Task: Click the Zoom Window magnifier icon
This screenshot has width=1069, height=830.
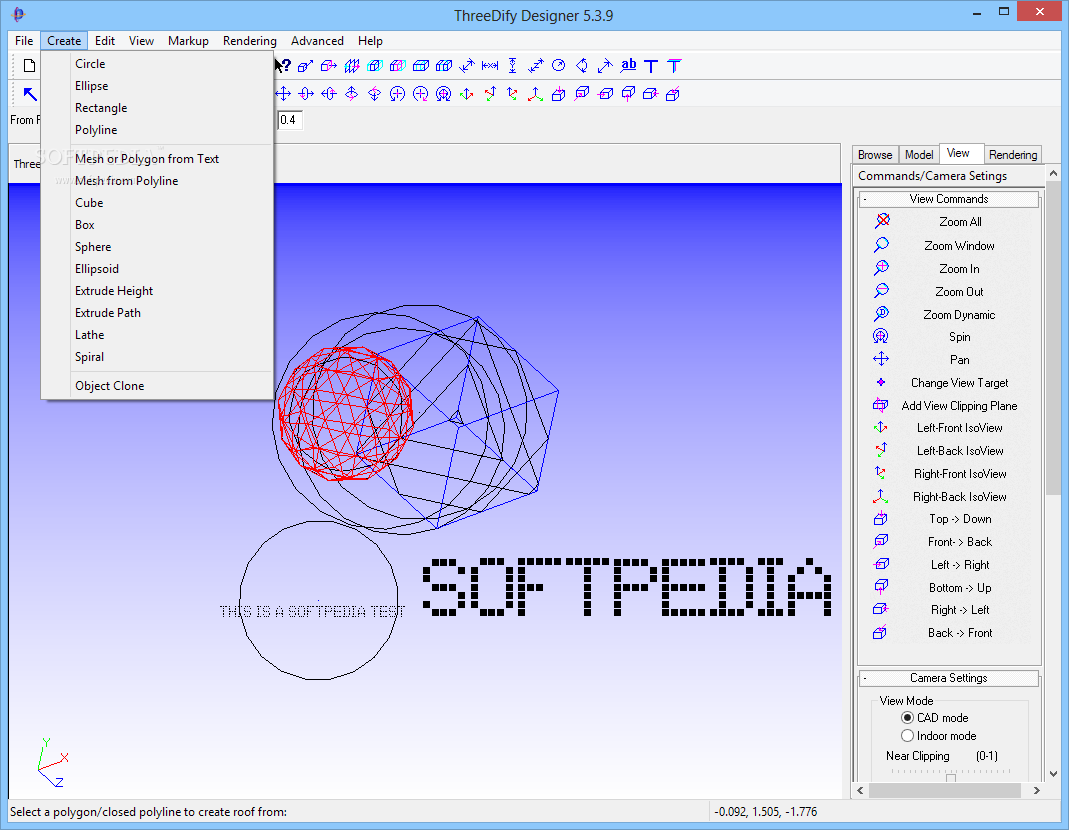Action: [882, 245]
